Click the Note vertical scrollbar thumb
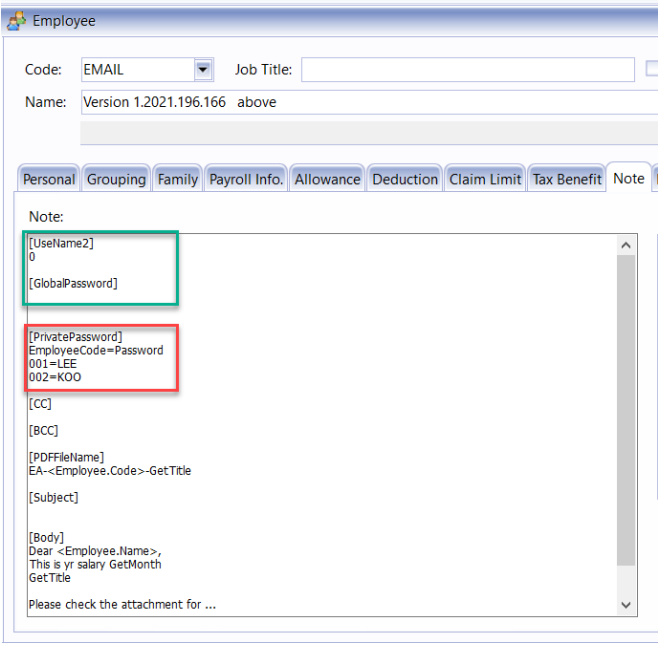Screen dimensions: 658x647 point(626,410)
